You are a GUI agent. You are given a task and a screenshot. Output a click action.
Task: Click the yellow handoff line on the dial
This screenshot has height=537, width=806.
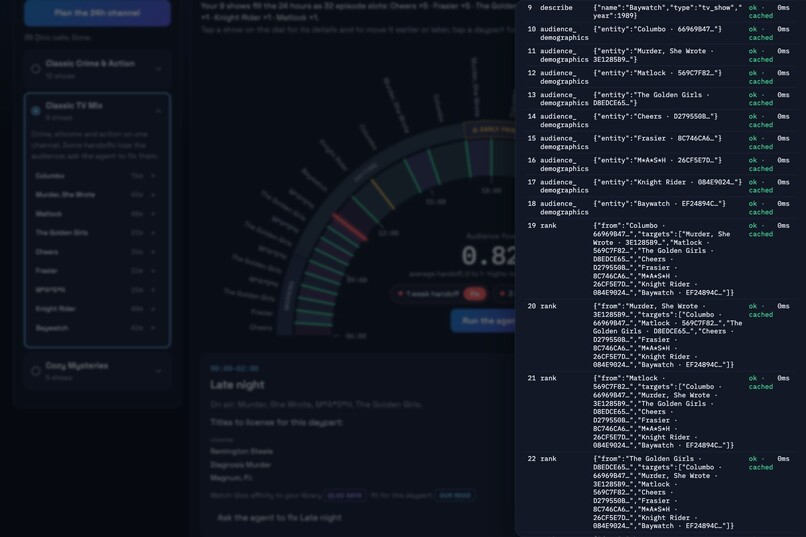383,194
